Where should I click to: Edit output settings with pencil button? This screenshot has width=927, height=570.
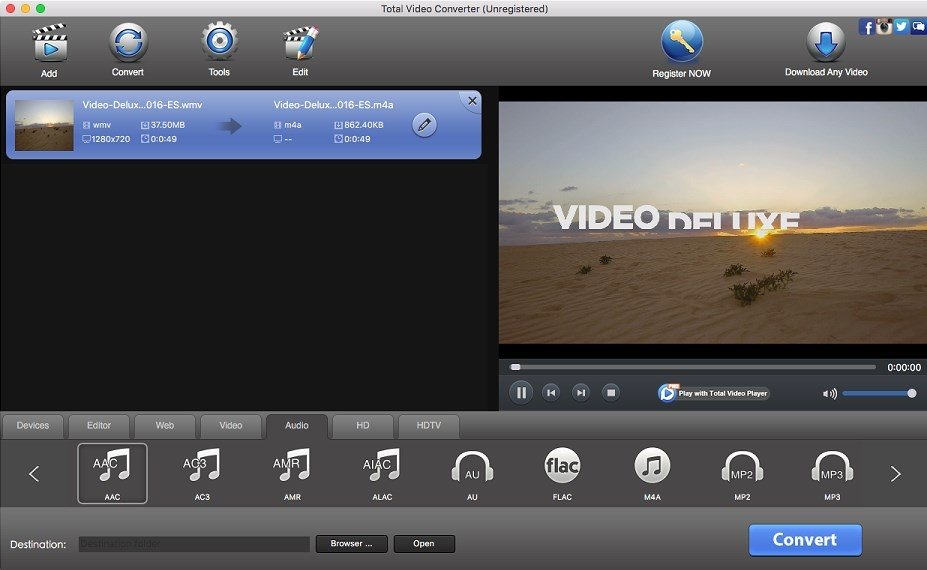(424, 125)
